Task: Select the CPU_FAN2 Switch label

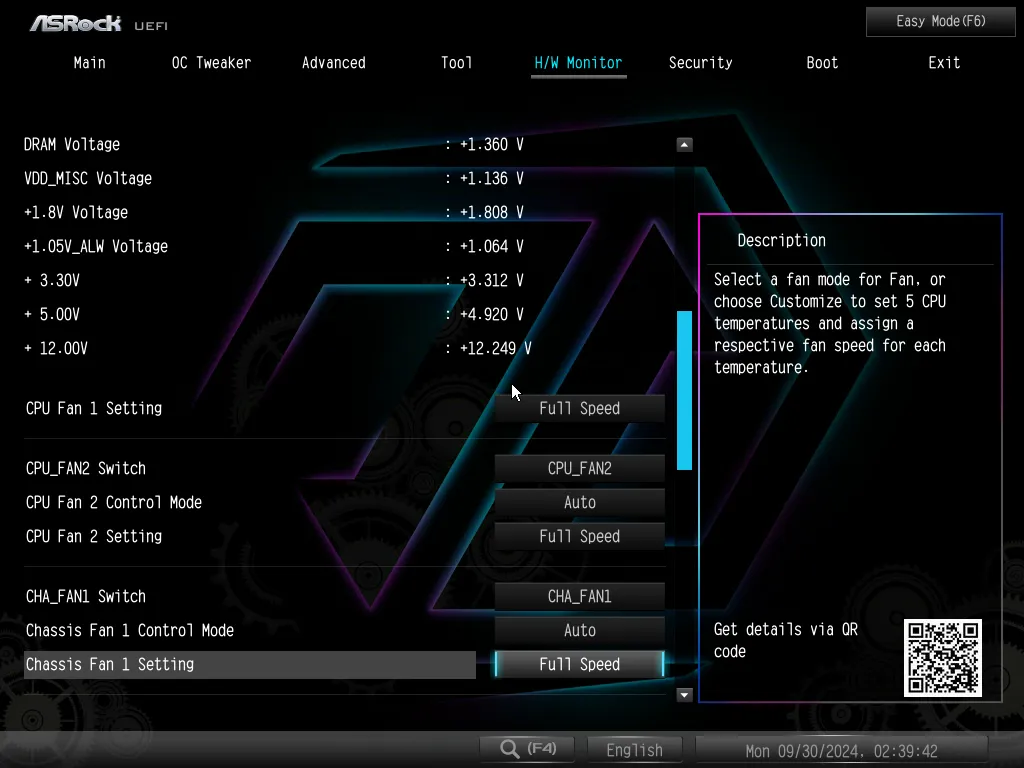Action: (x=86, y=468)
